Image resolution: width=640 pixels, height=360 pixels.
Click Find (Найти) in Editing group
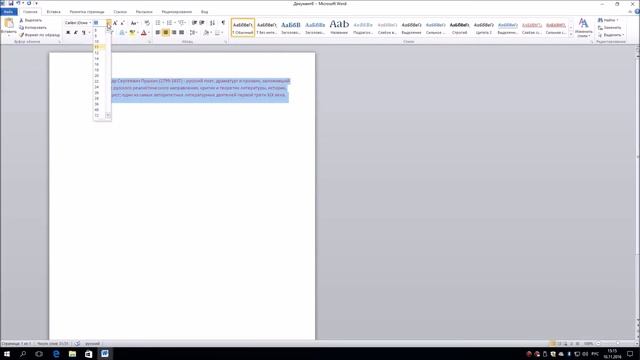[608, 20]
